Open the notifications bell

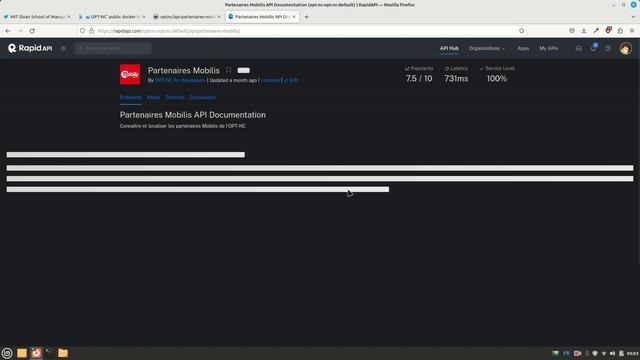pyautogui.click(x=593, y=48)
